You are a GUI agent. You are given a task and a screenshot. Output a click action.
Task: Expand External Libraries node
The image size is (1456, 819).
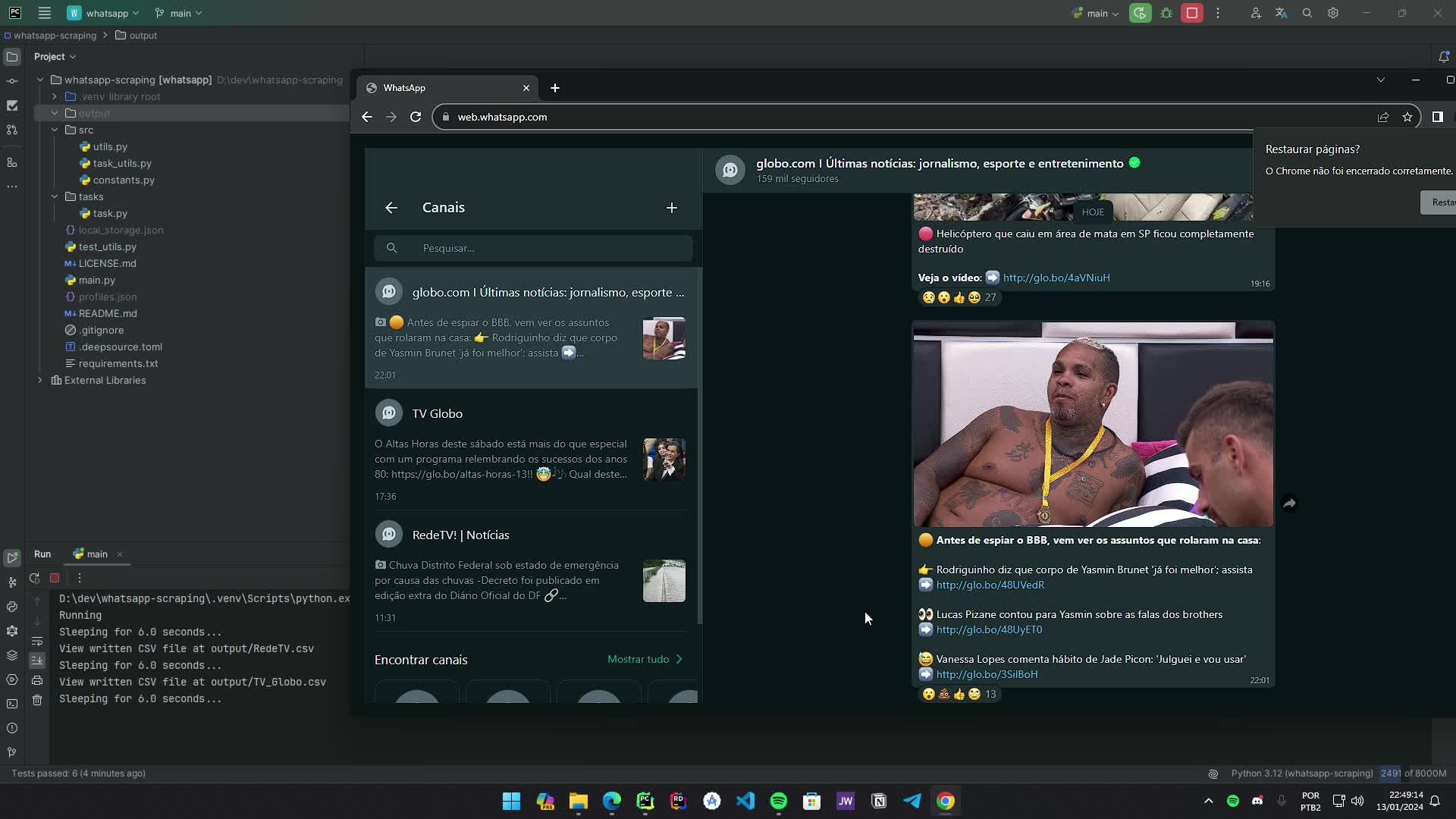[40, 380]
